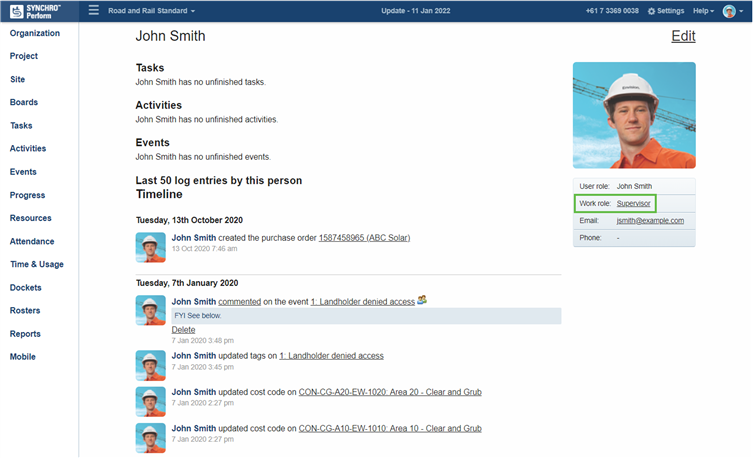Click John Smith name in updated tags entry
Image resolution: width=753 pixels, height=458 pixels.
tap(194, 356)
